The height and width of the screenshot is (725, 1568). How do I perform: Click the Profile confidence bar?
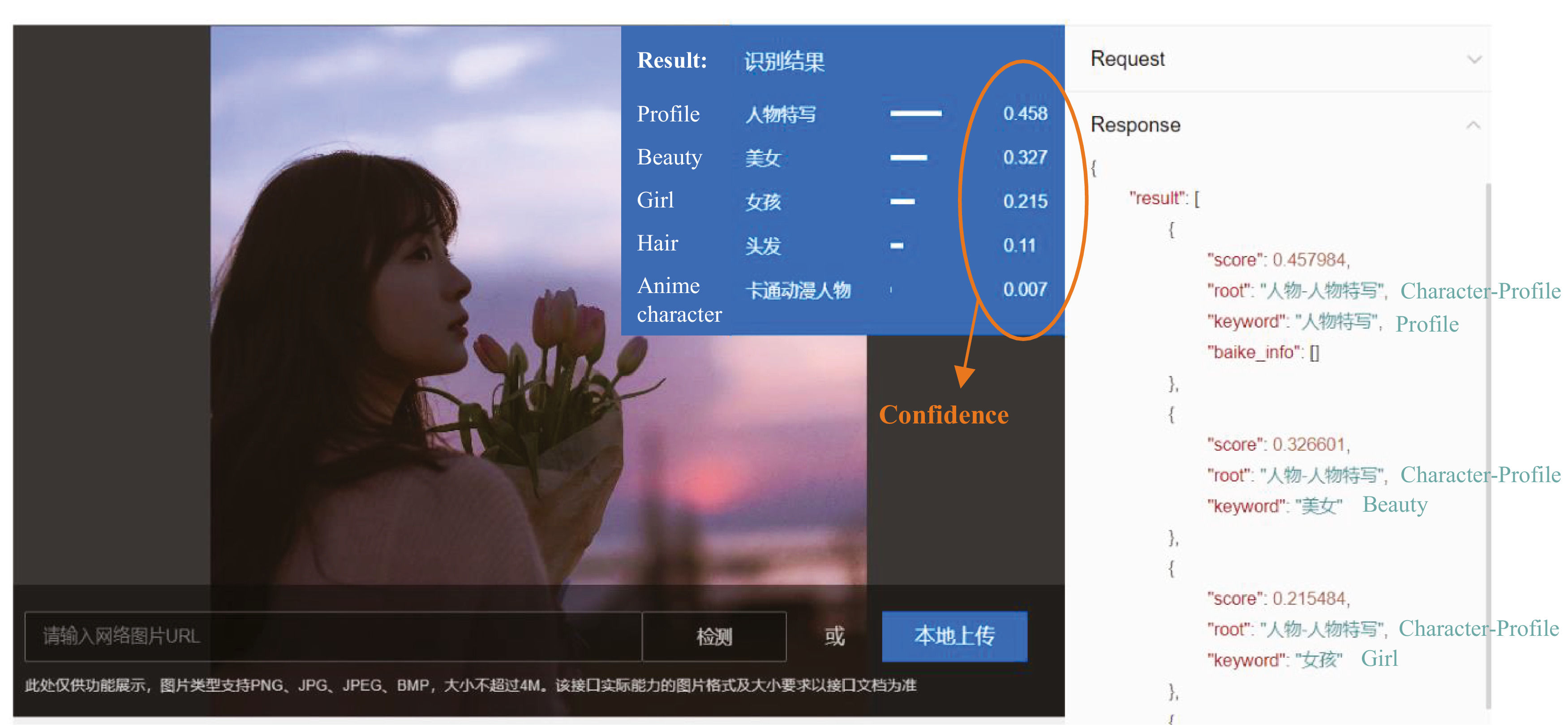[x=915, y=113]
